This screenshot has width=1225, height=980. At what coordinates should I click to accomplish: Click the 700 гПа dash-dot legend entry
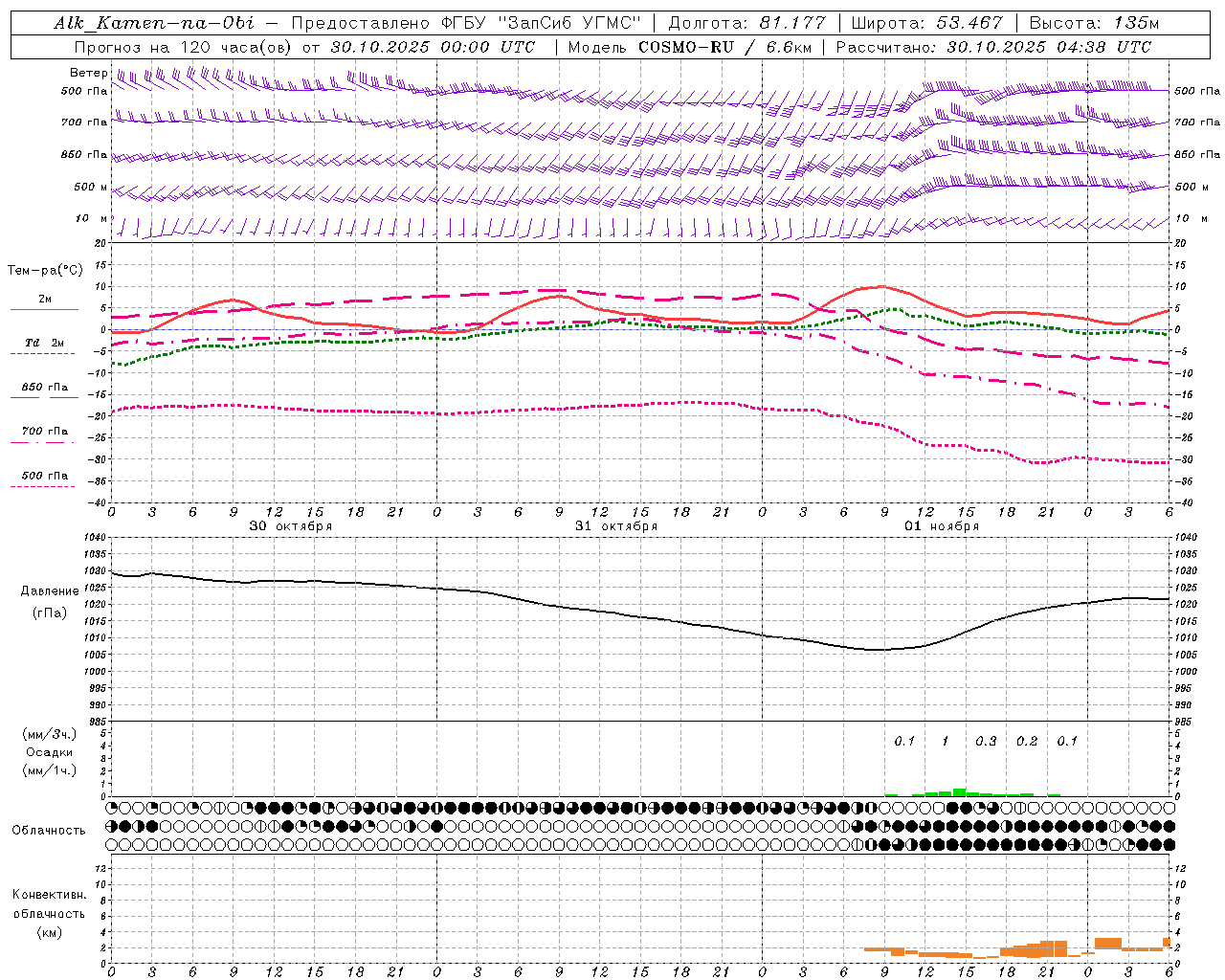click(x=45, y=432)
